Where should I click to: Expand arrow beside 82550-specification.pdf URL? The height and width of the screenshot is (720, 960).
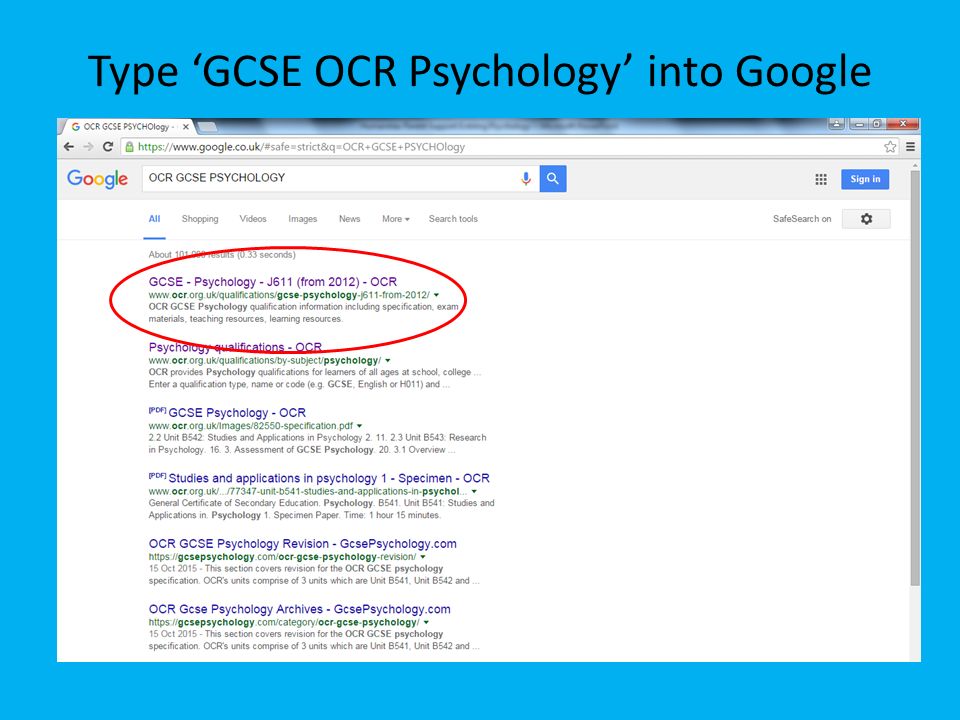pyautogui.click(x=359, y=426)
